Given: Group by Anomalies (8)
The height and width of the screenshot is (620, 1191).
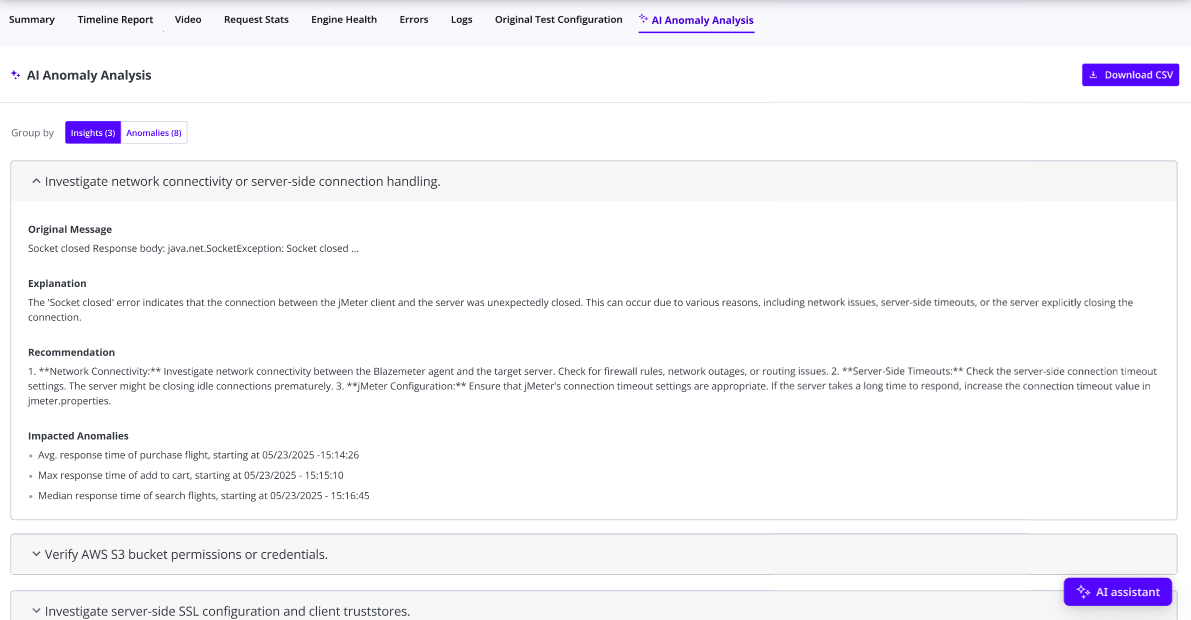Looking at the screenshot, I should pyautogui.click(x=154, y=133).
